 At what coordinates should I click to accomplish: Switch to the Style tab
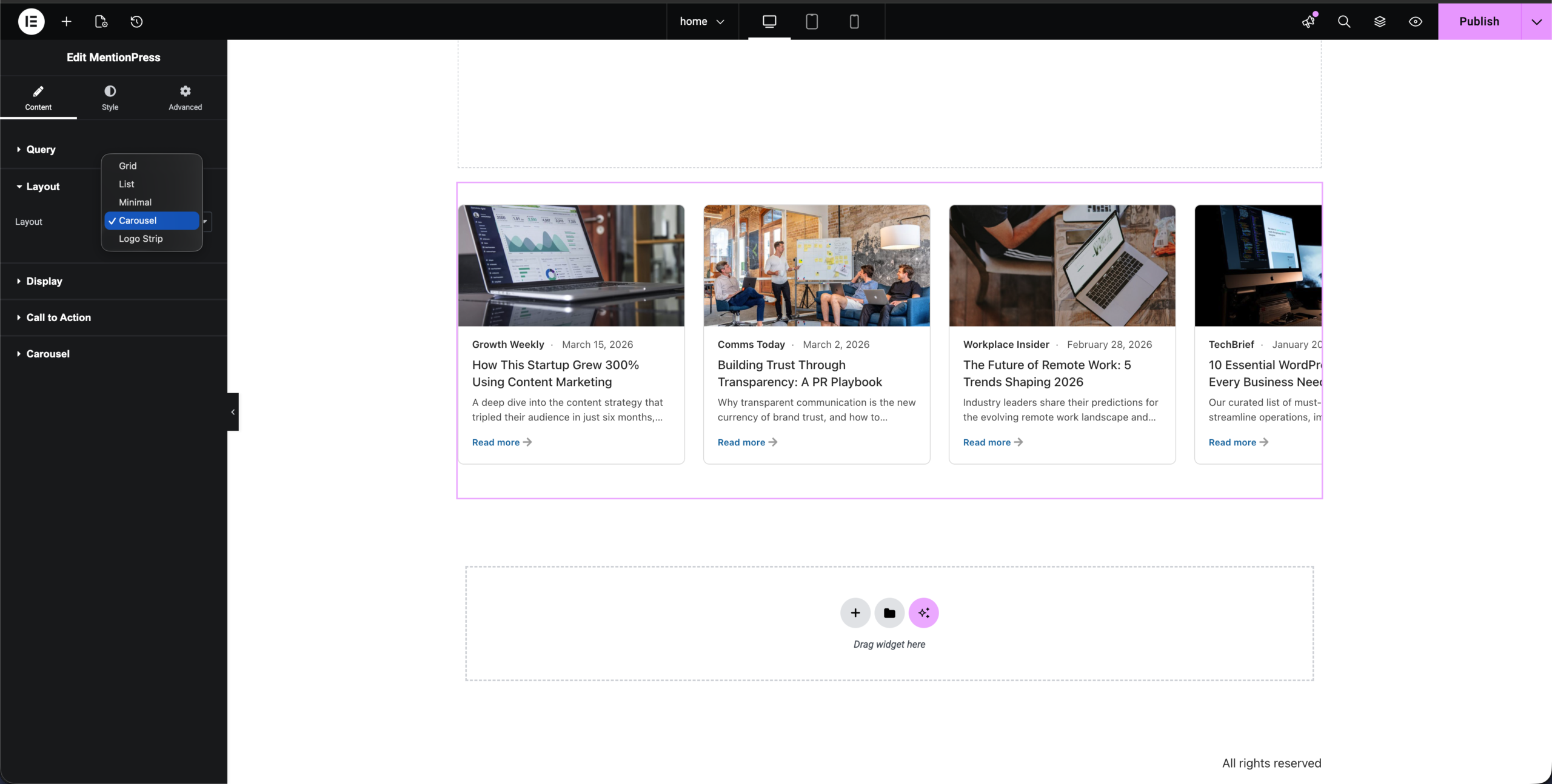[110, 98]
